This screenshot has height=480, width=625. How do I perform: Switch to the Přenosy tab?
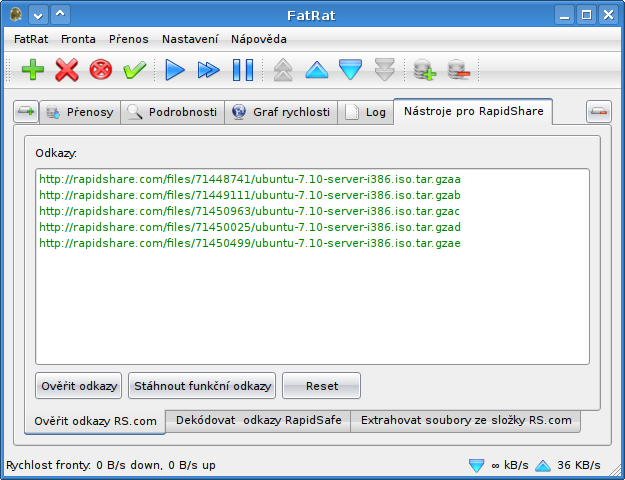point(80,112)
